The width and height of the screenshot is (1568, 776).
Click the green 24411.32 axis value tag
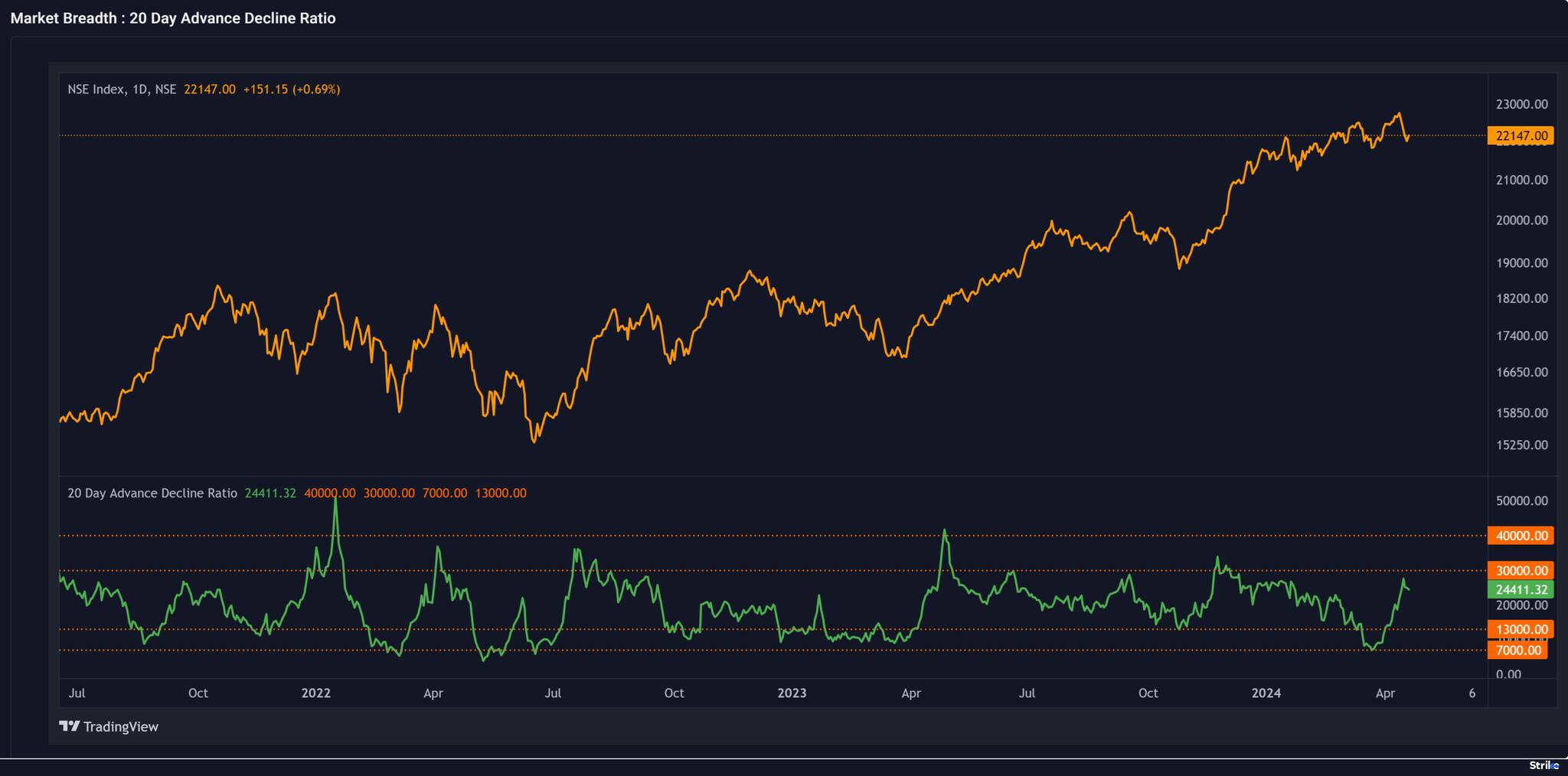[1520, 590]
